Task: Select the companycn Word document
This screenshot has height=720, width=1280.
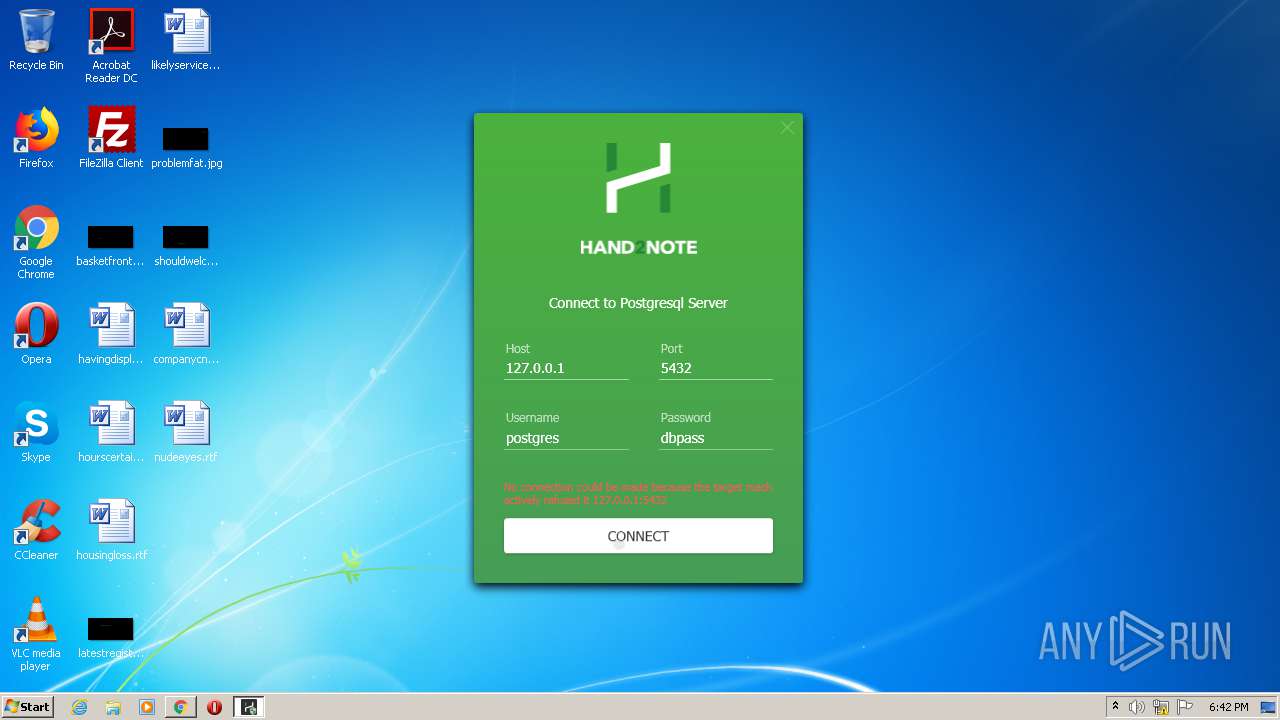Action: pyautogui.click(x=186, y=334)
